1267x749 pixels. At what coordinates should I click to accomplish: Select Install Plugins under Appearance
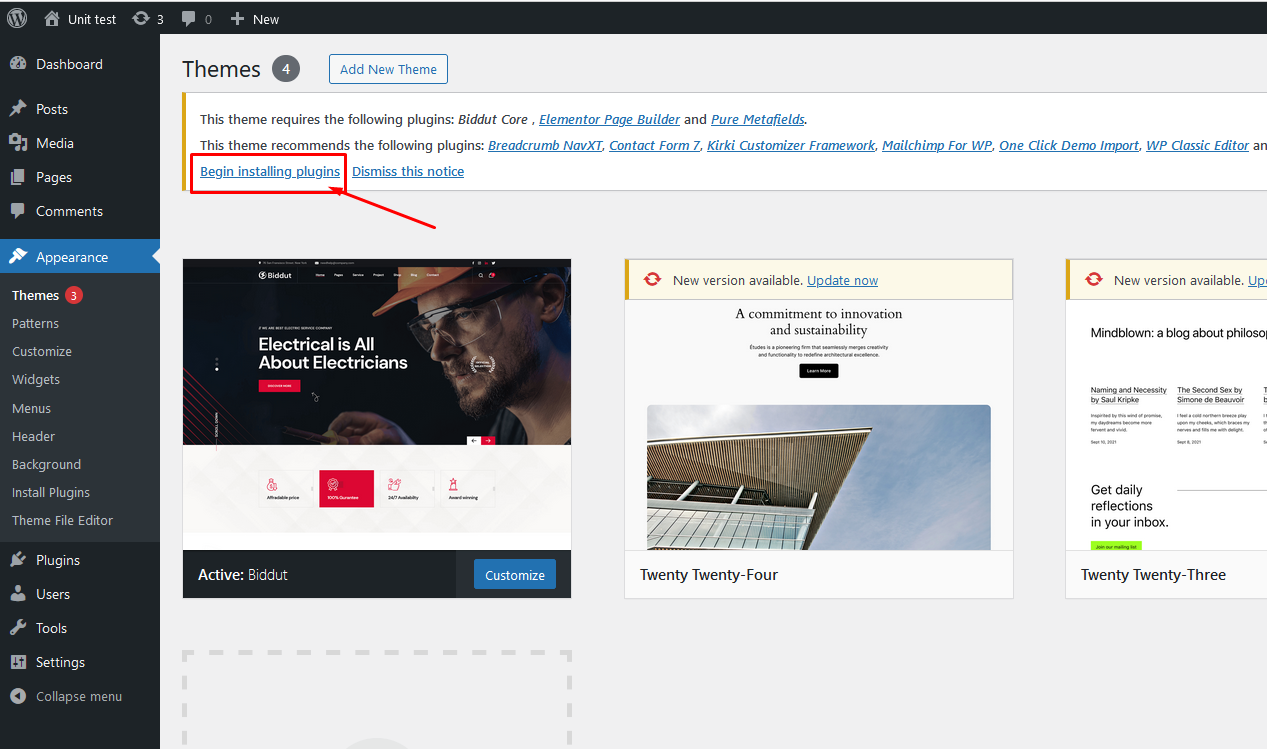click(x=51, y=492)
